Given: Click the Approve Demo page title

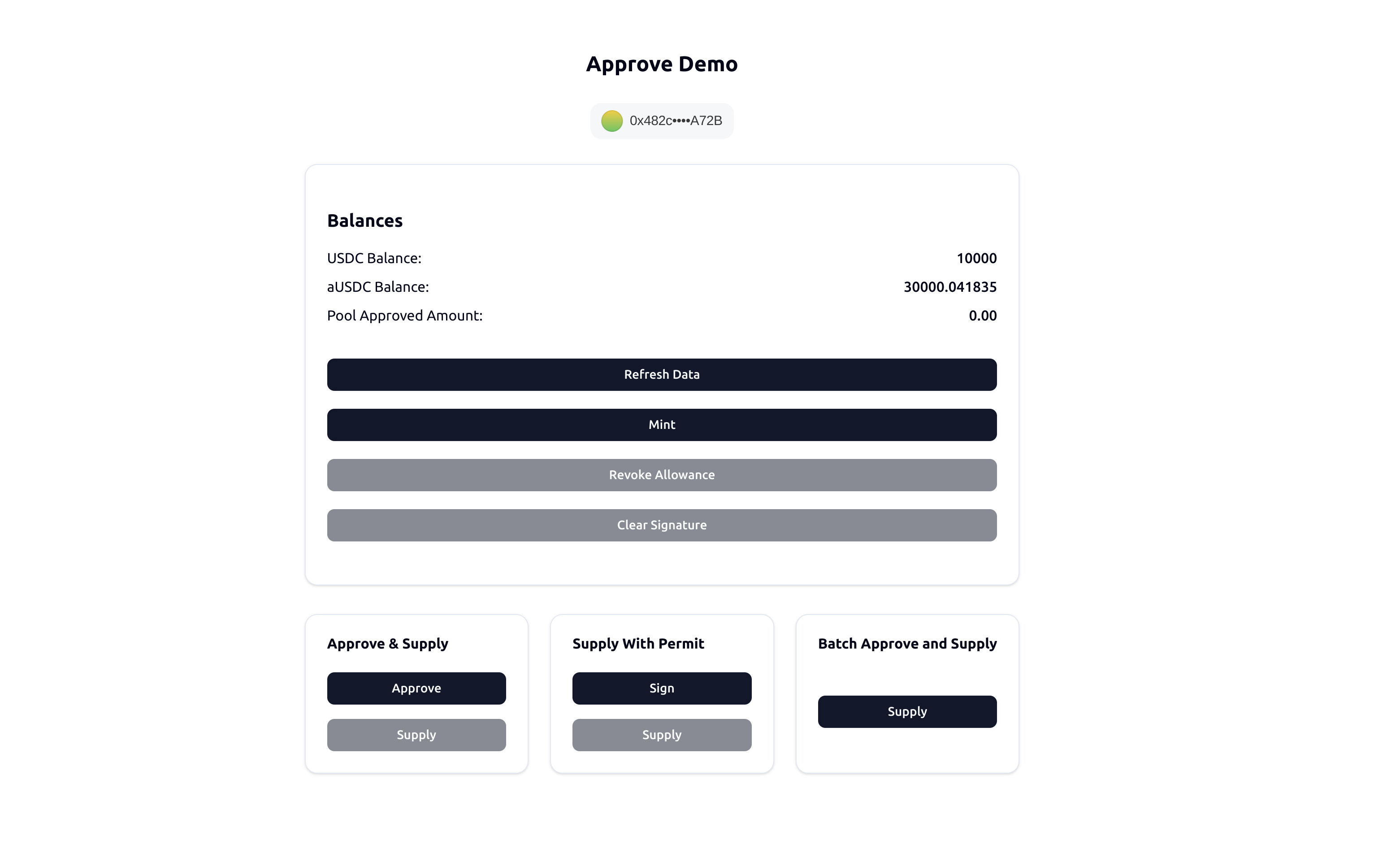Looking at the screenshot, I should pyautogui.click(x=661, y=64).
